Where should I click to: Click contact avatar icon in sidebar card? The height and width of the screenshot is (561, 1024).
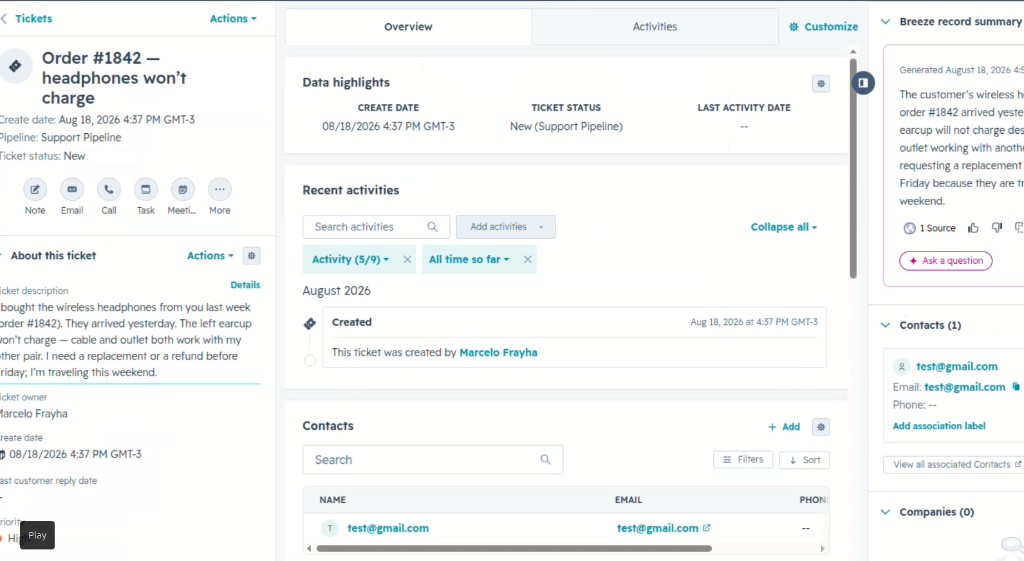902,366
